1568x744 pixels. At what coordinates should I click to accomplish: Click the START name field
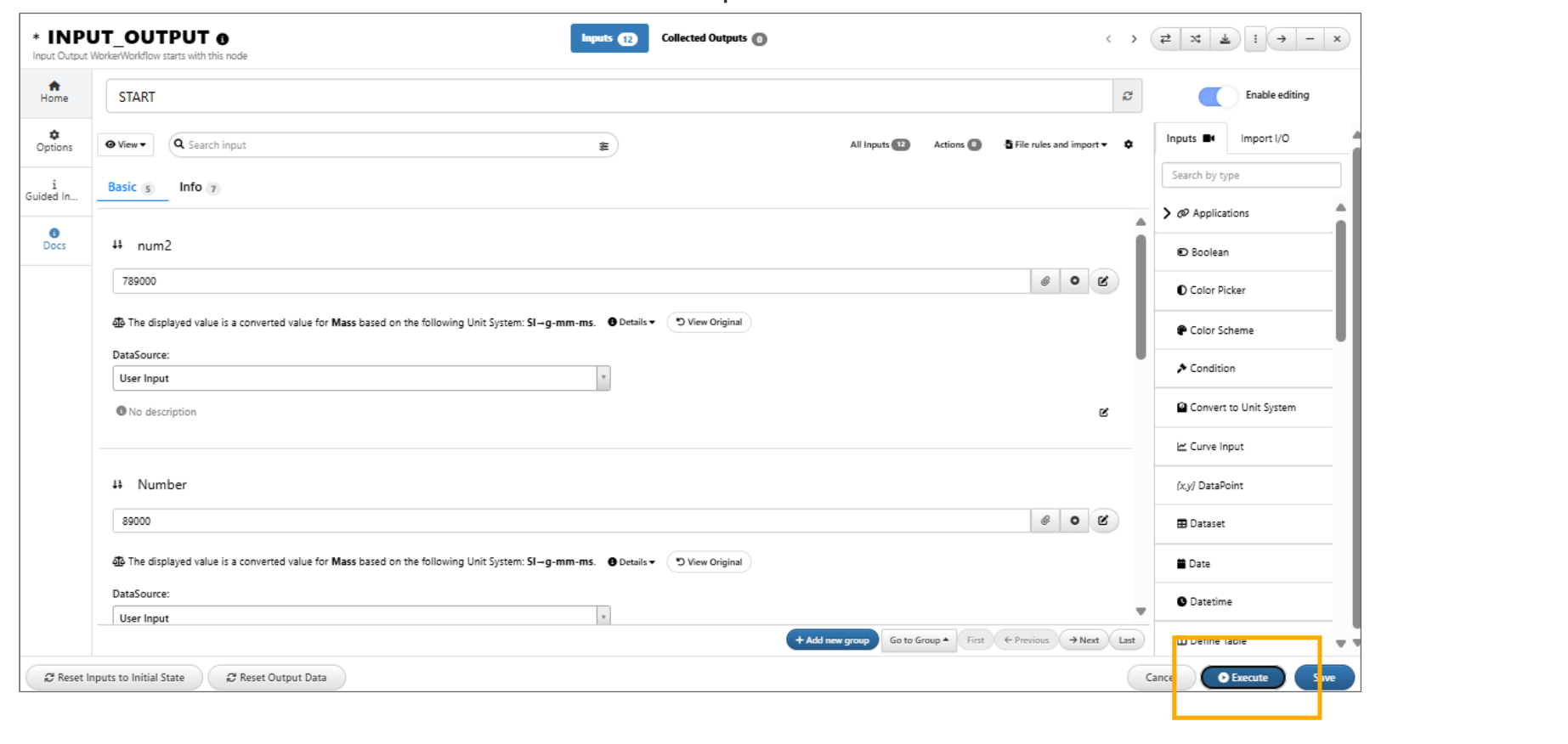[x=609, y=96]
